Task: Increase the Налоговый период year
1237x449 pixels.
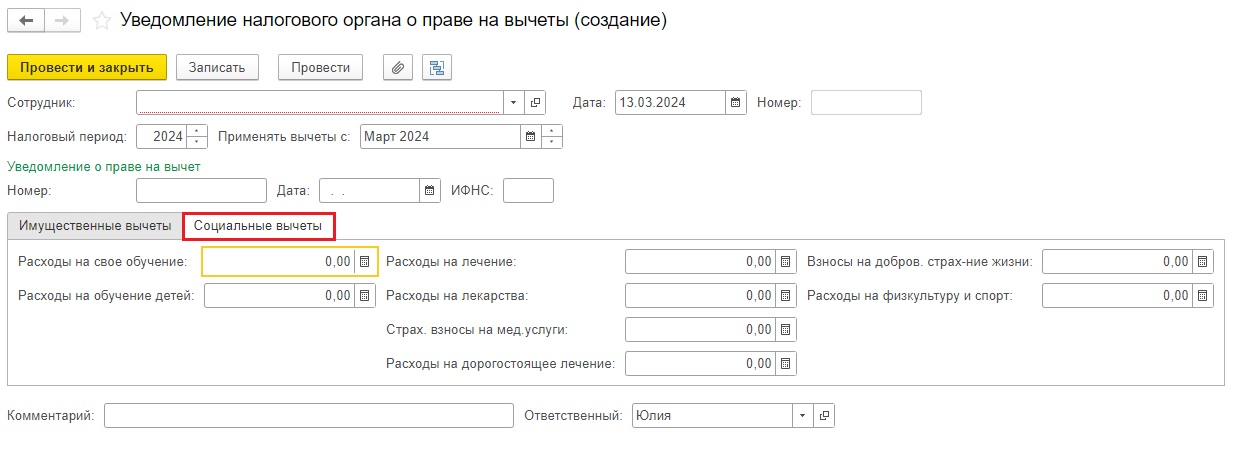Action: coord(198,131)
